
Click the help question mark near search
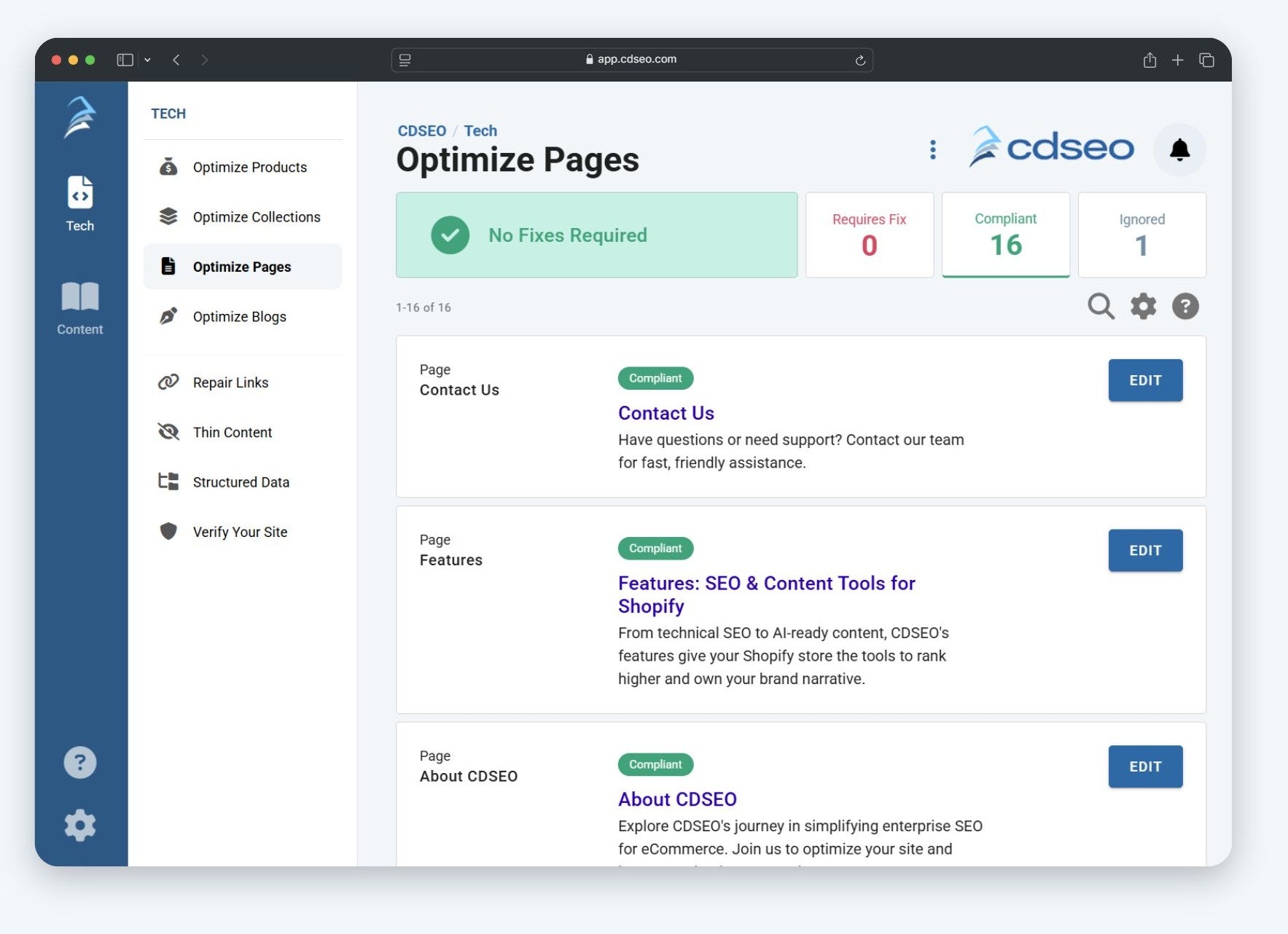pyautogui.click(x=1185, y=306)
